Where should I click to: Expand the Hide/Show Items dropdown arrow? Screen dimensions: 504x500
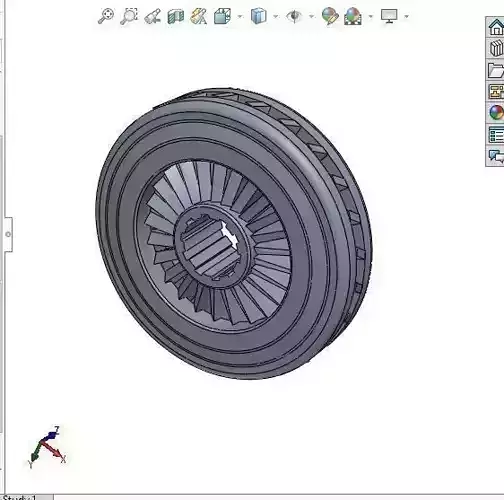311,16
